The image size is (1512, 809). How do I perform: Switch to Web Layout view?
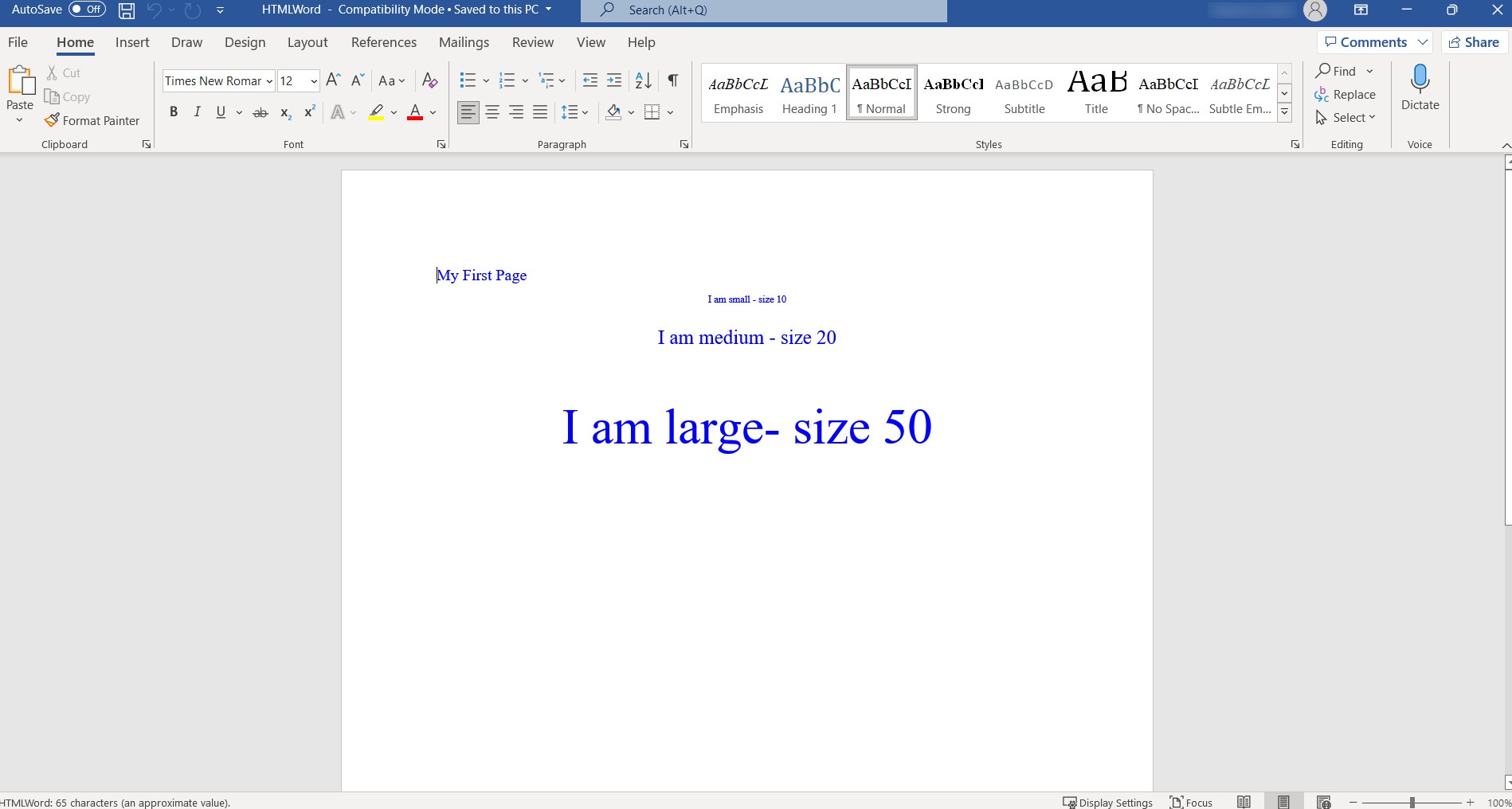[1323, 802]
